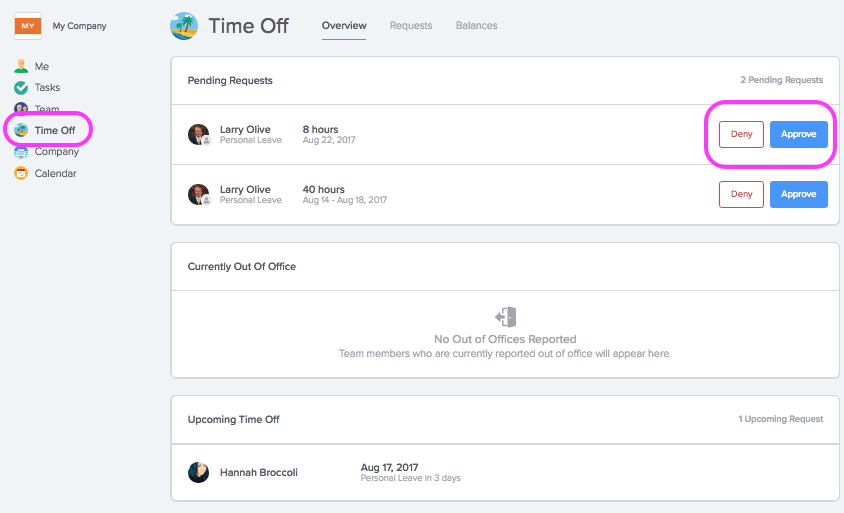Click the Time Off palm tree sidebar icon
Image resolution: width=844 pixels, height=513 pixels.
(x=21, y=130)
